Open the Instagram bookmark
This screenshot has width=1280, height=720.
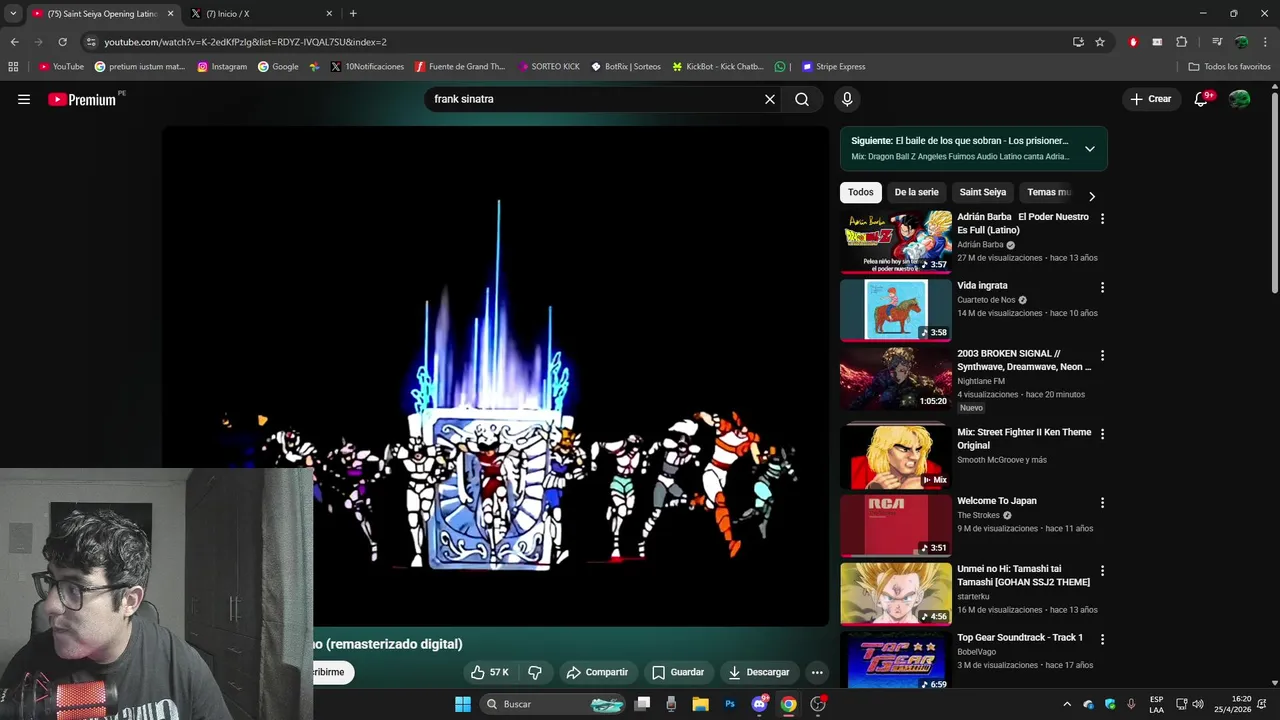coord(222,67)
